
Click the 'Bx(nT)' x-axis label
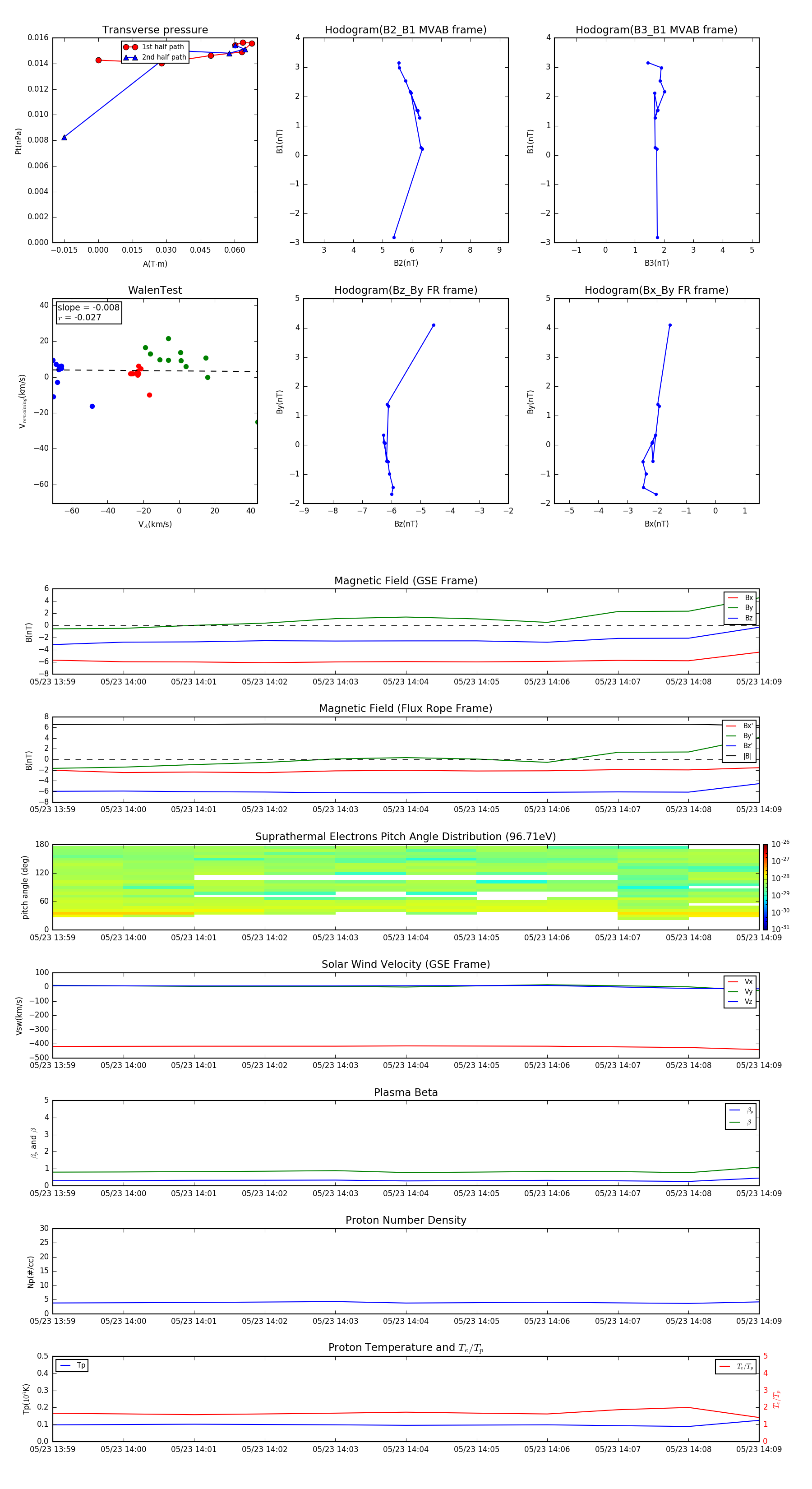(x=656, y=524)
